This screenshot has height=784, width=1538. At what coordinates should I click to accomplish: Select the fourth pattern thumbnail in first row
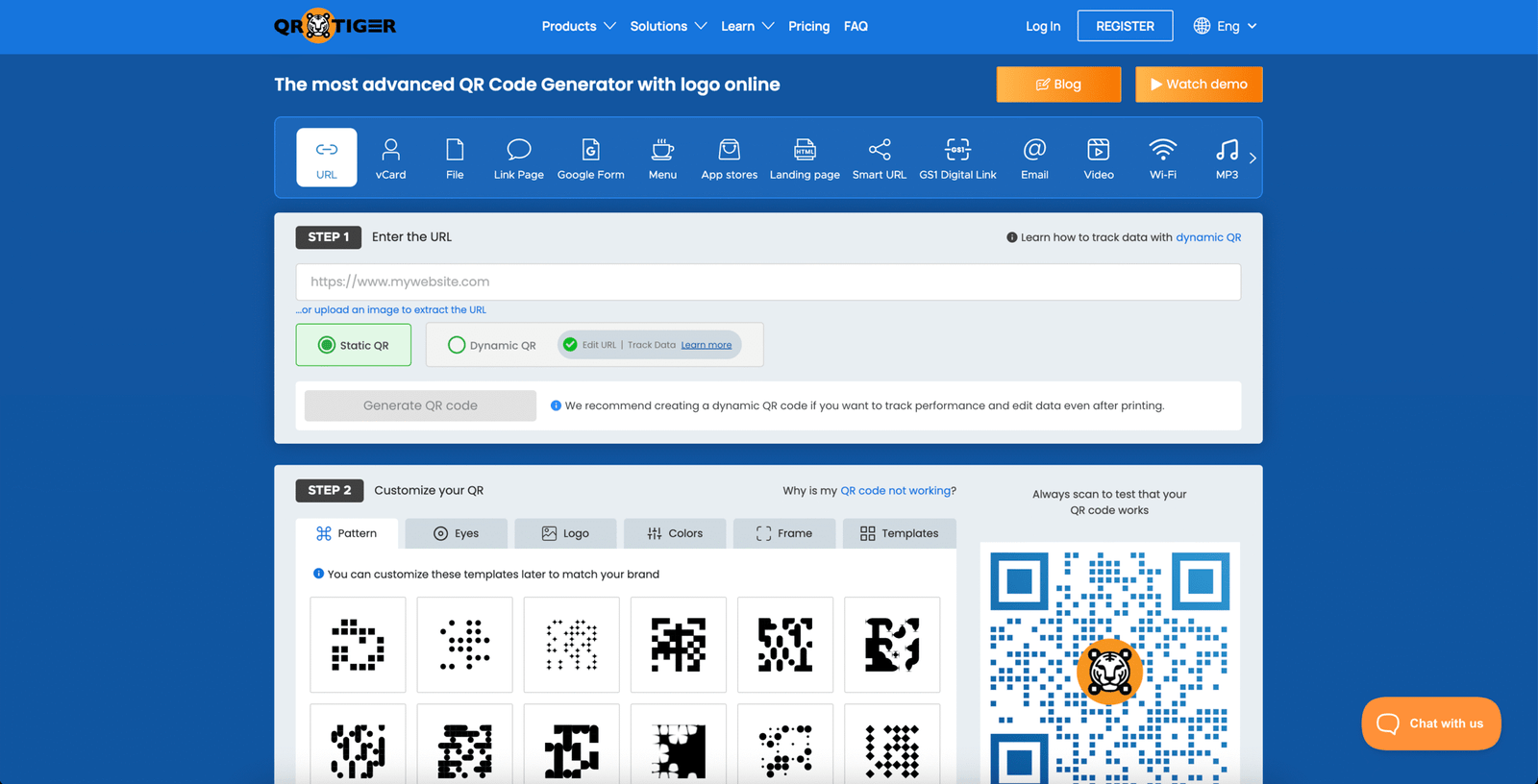tap(679, 645)
